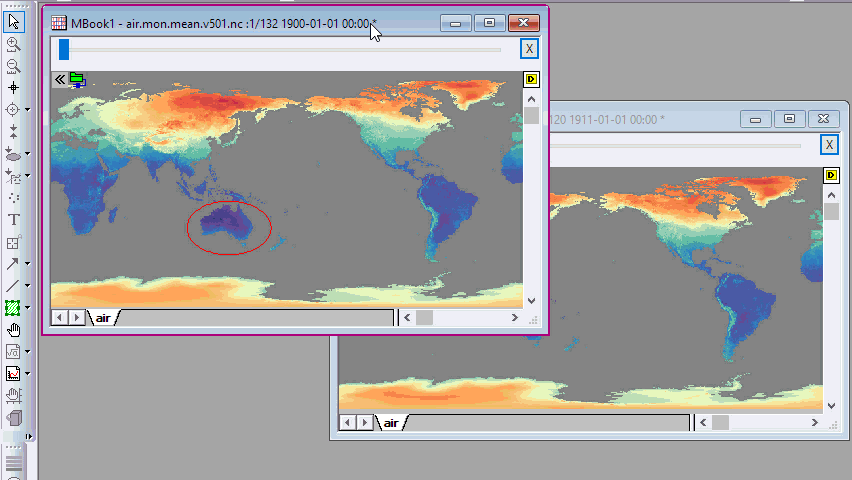The width and height of the screenshot is (852, 480).
Task: Select the Text tool
Action: 14,220
